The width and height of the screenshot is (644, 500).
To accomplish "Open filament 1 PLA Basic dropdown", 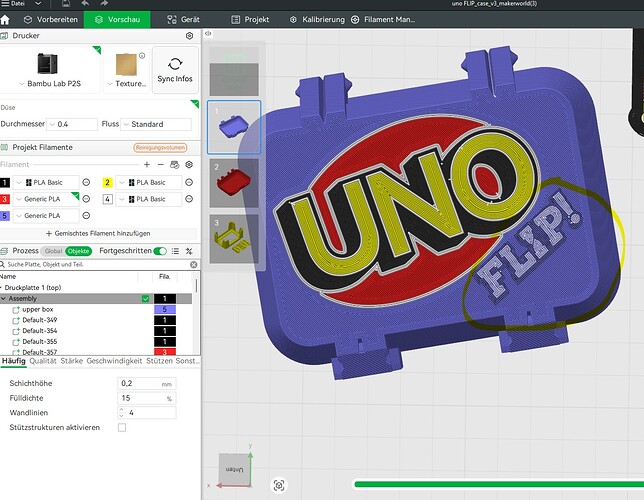I will pyautogui.click(x=46, y=182).
